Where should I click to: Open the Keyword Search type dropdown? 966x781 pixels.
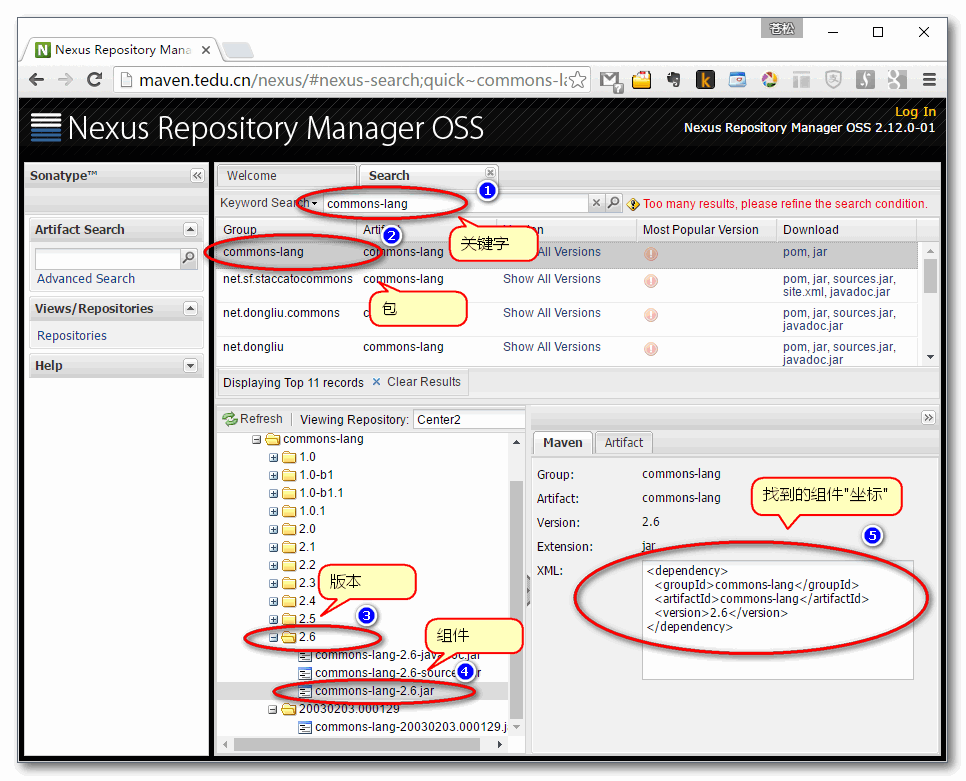click(x=314, y=203)
